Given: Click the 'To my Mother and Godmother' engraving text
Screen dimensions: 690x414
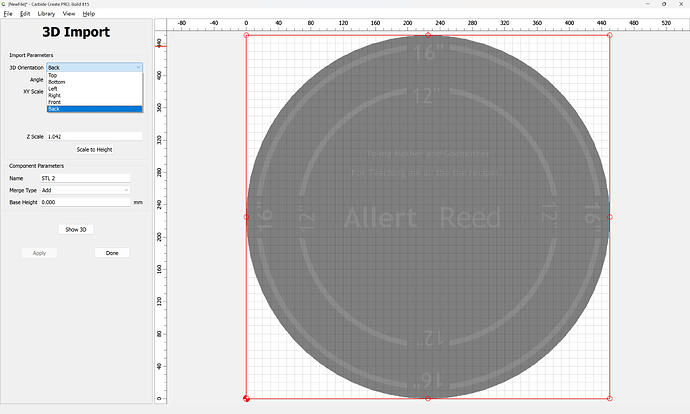Looking at the screenshot, I should (x=428, y=154).
